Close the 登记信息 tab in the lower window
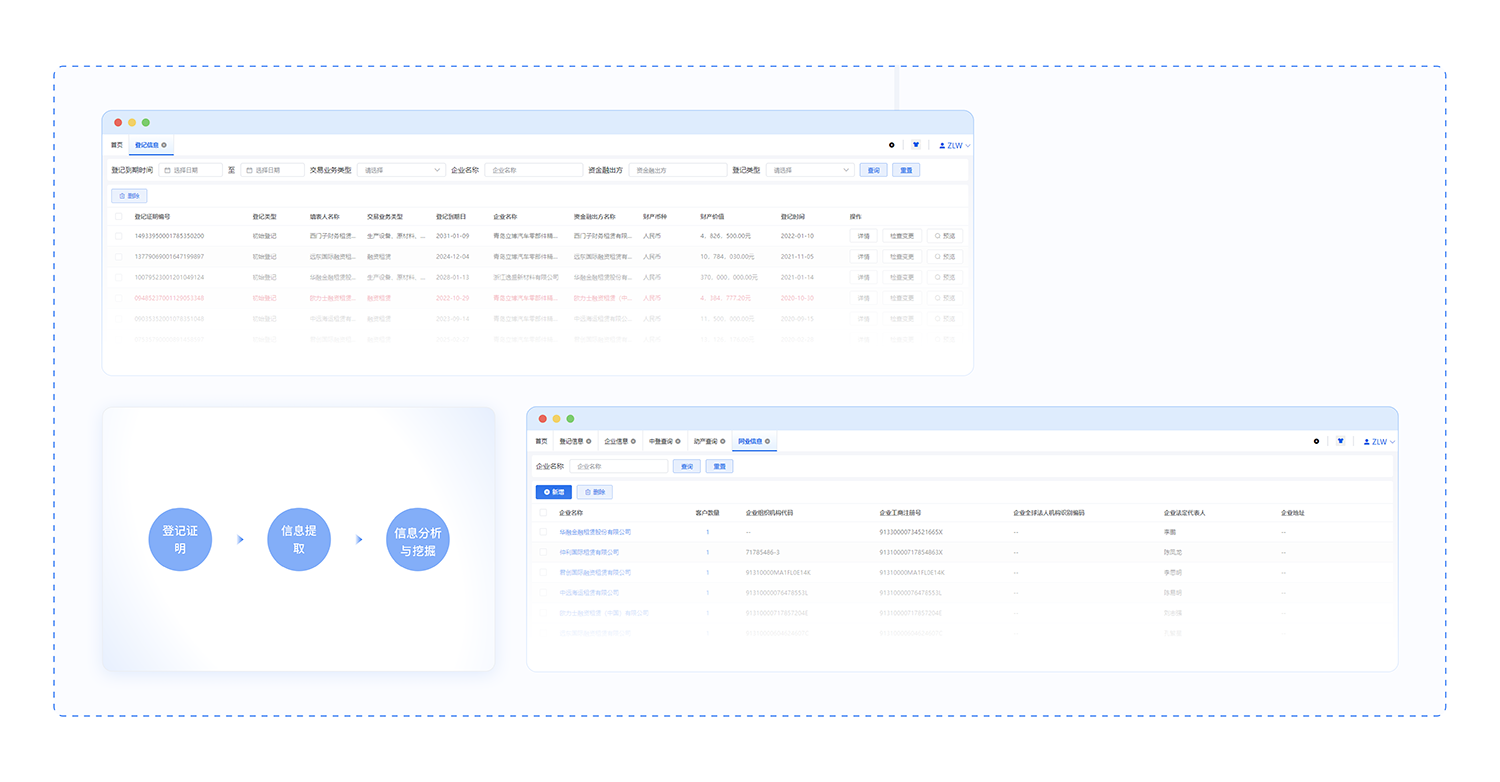Image resolution: width=1500 pixels, height=782 pixels. 589,441
